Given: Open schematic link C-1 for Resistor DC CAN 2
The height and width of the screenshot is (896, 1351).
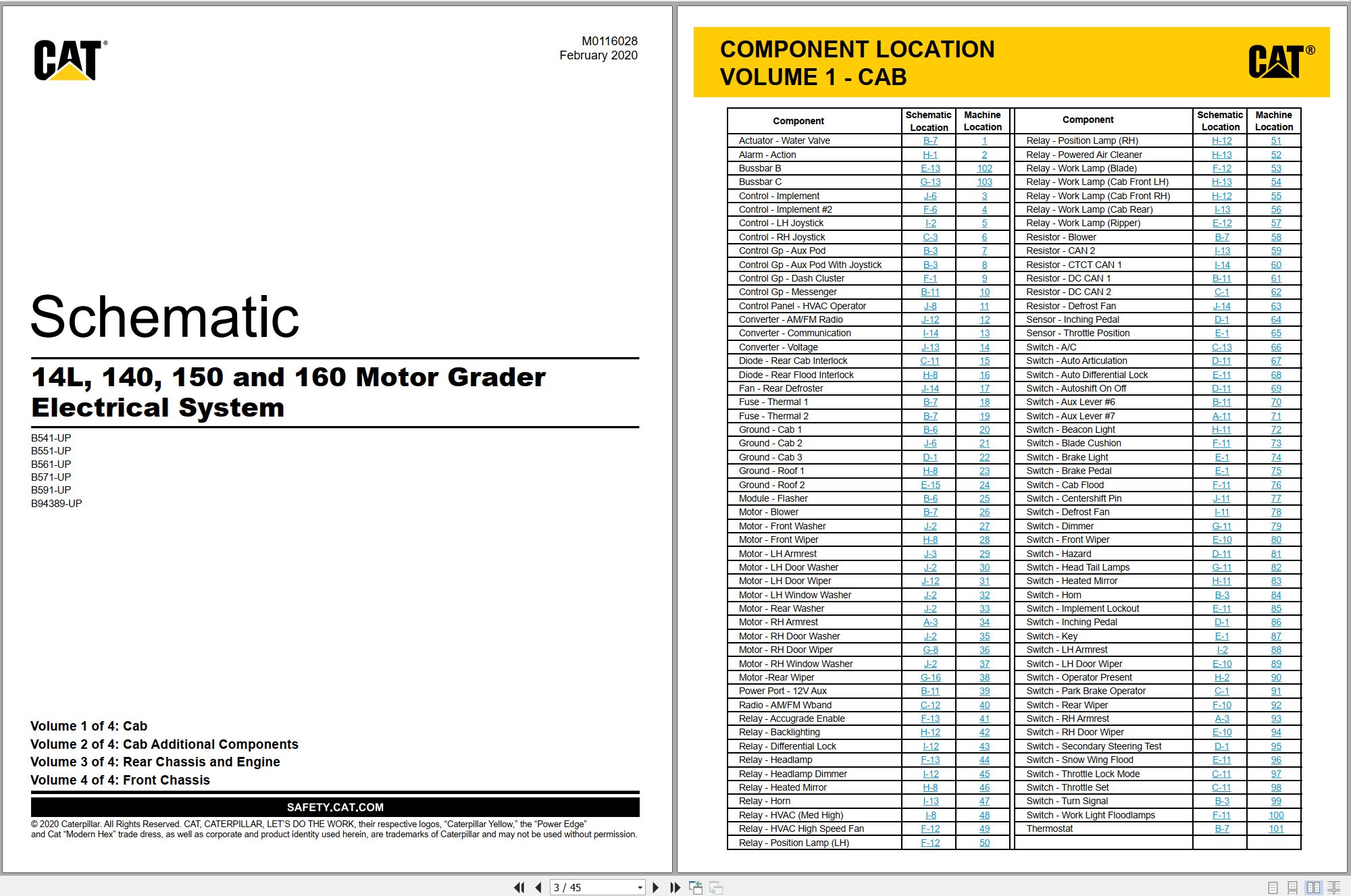Looking at the screenshot, I should [x=1221, y=292].
